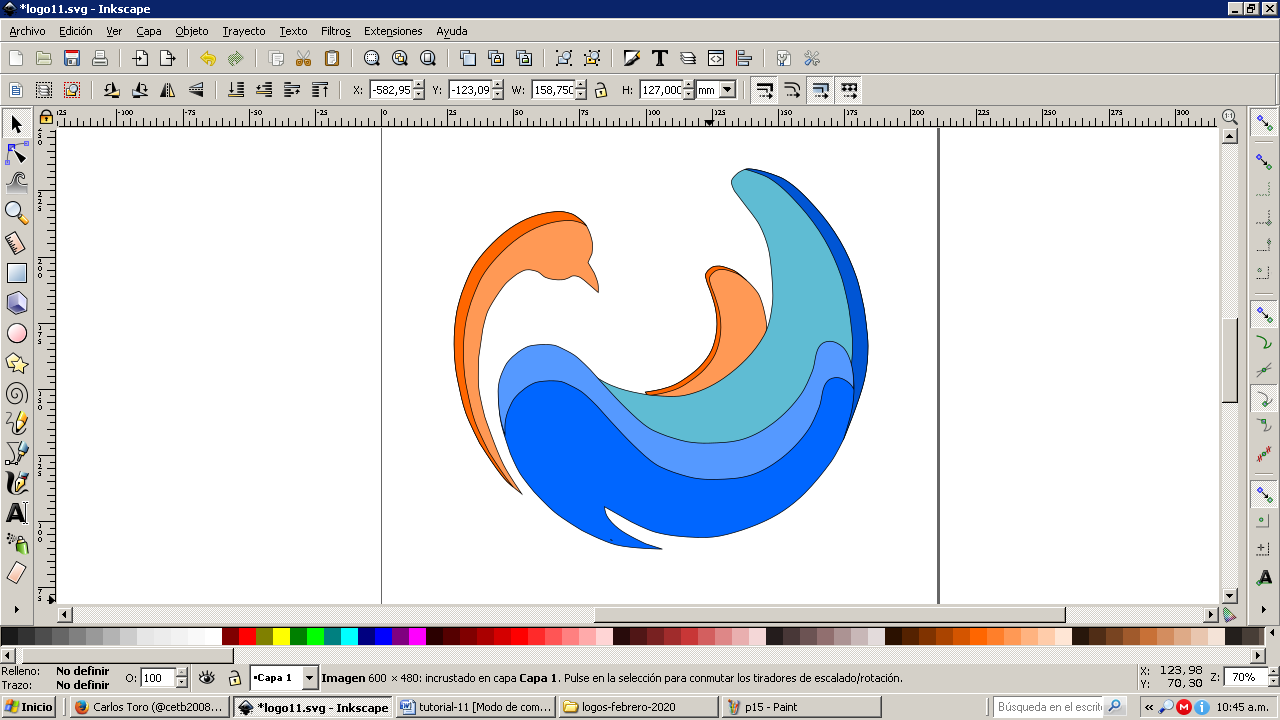Select the Node edit tool
This screenshot has width=1280, height=720.
[x=16, y=153]
